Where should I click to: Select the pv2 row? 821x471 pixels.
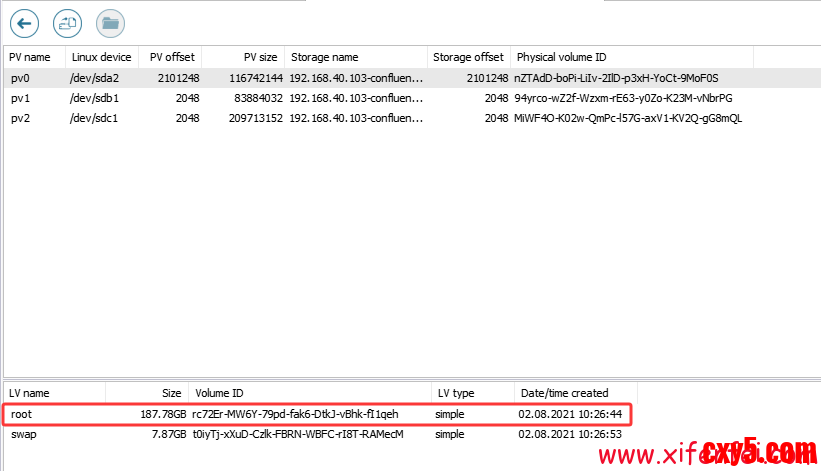click(x=412, y=118)
